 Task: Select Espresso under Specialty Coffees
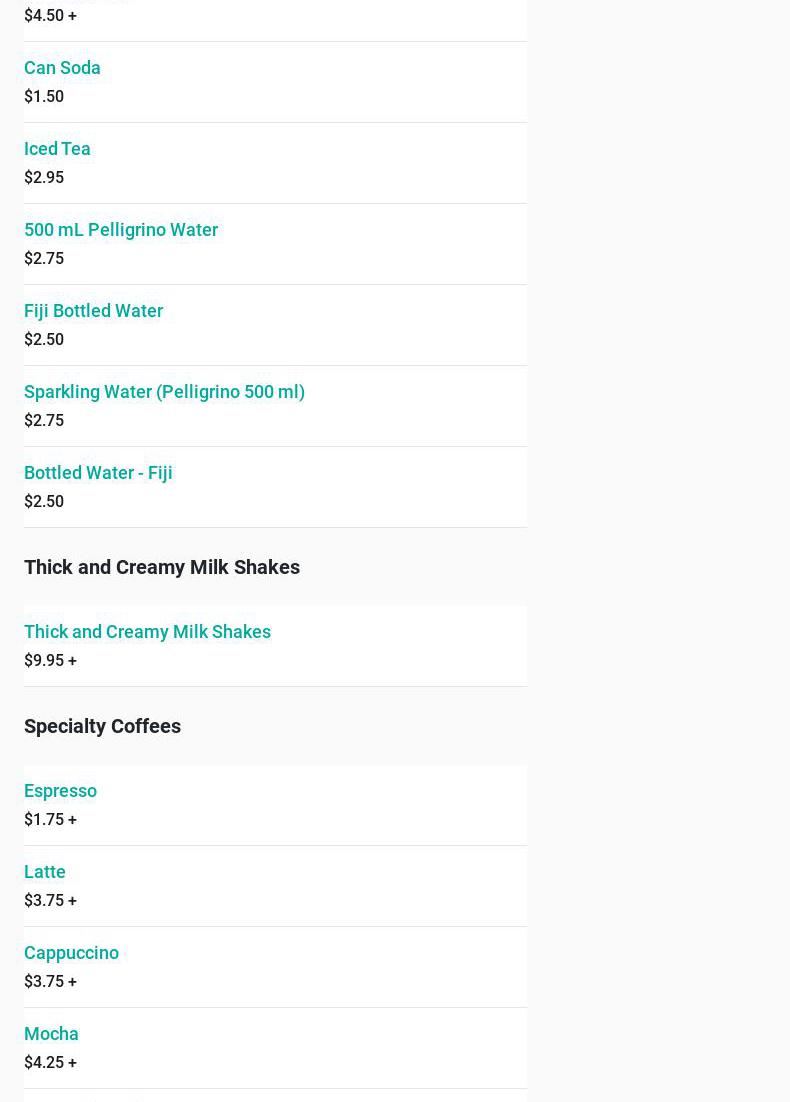click(x=60, y=791)
